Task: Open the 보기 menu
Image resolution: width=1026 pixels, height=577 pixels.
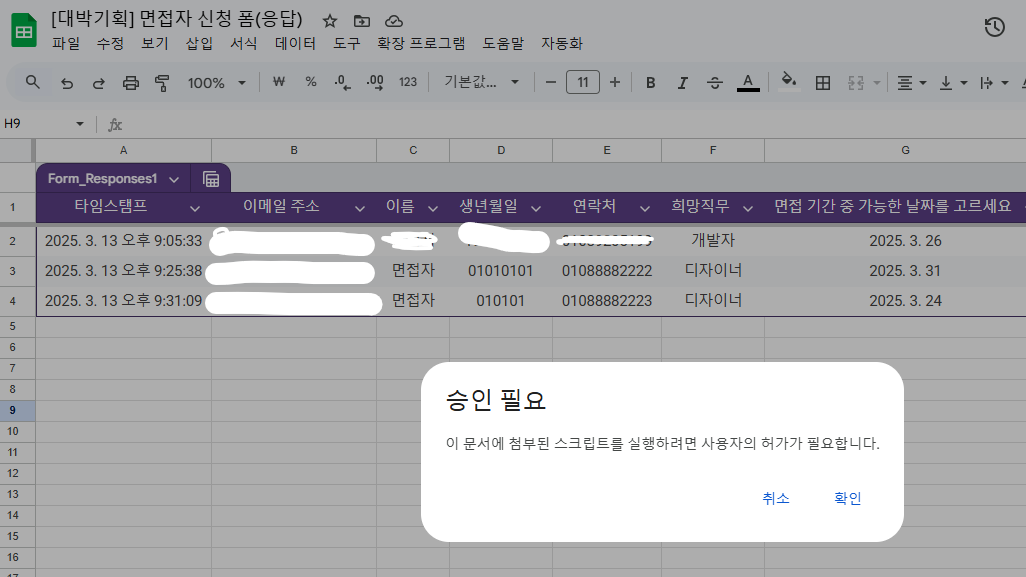Action: [x=155, y=44]
